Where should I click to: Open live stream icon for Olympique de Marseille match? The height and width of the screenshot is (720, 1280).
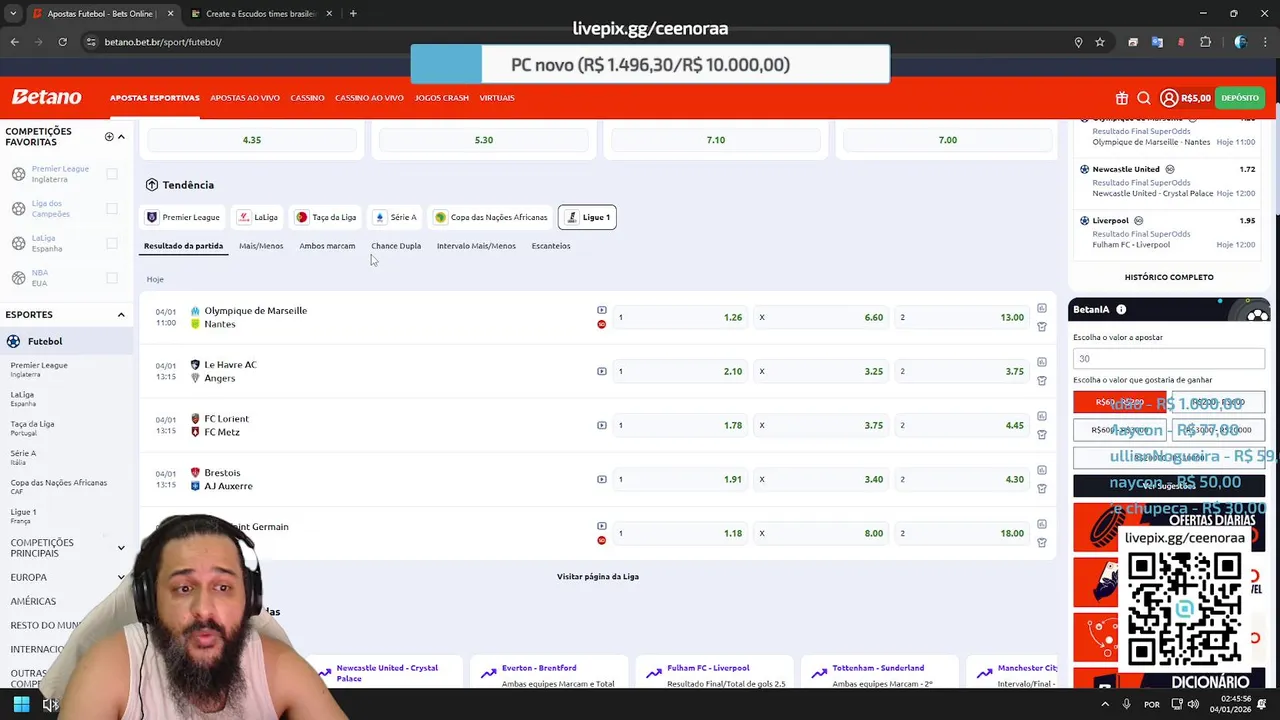pos(601,310)
